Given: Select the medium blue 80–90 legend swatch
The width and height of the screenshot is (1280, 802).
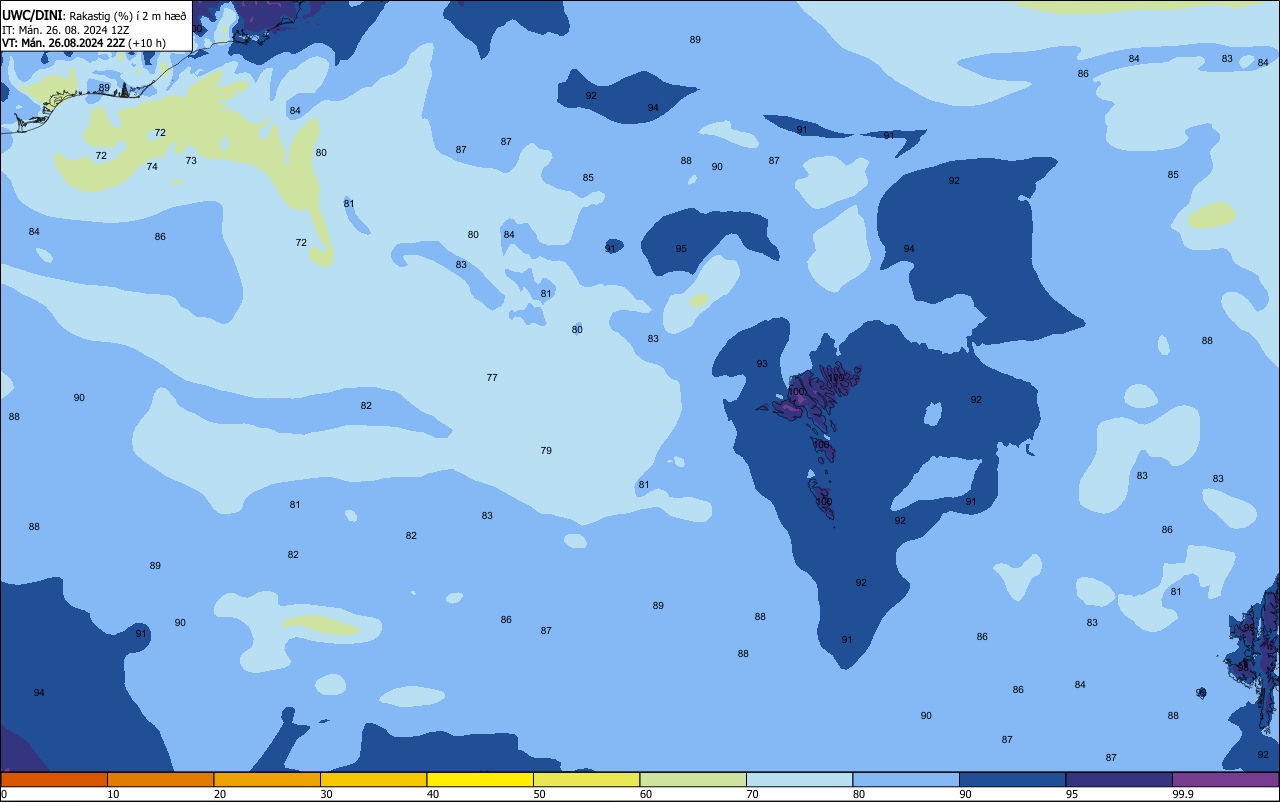Looking at the screenshot, I should click(x=906, y=779).
